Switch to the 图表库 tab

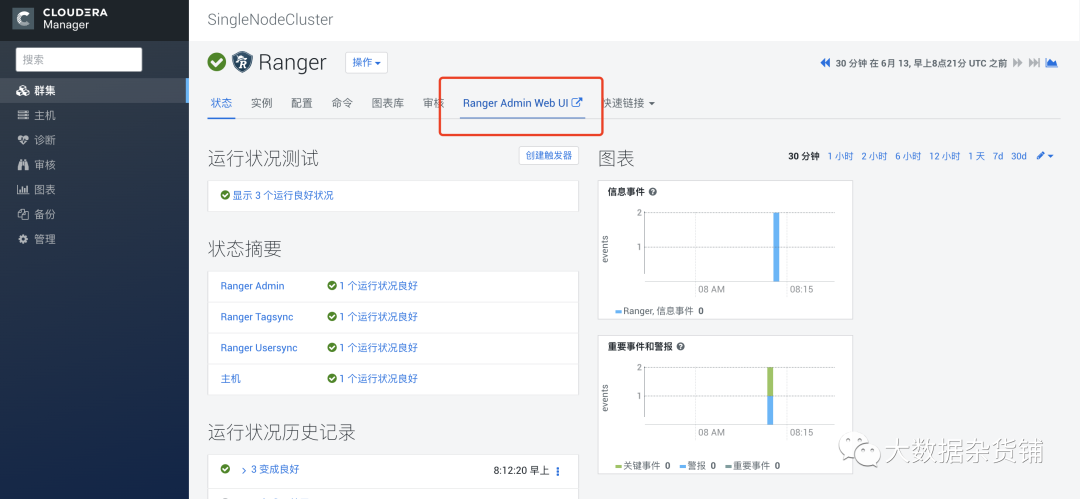point(388,103)
